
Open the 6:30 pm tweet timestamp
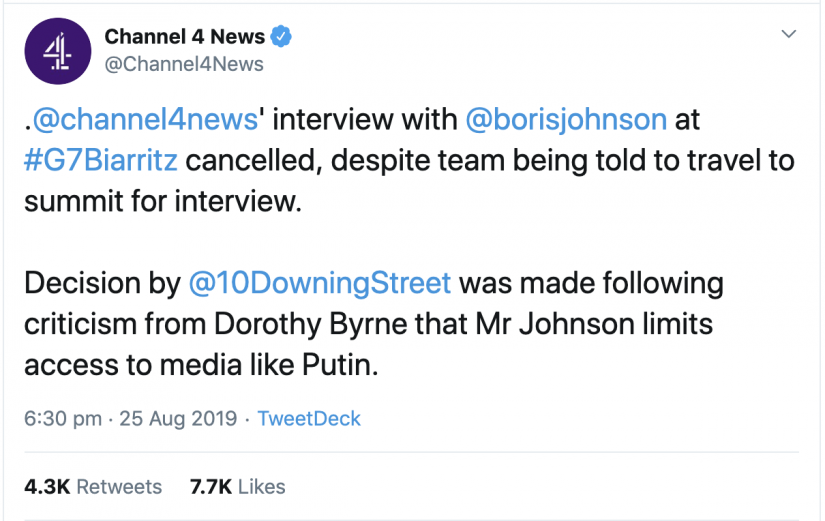63,419
